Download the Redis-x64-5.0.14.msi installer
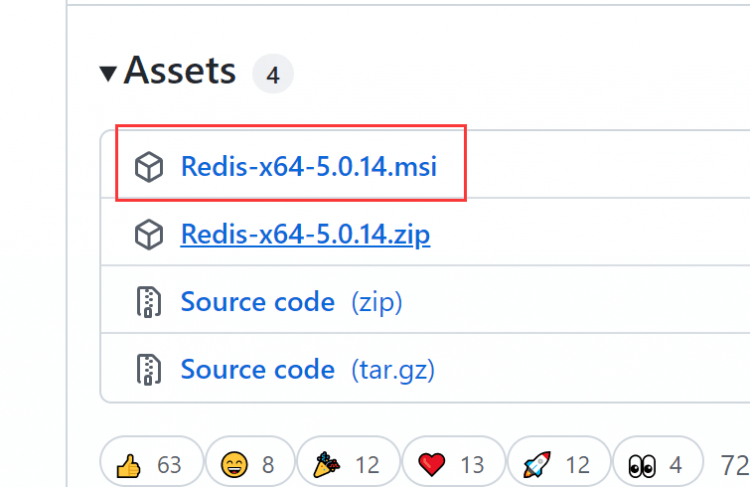750x487 pixels. (x=308, y=166)
